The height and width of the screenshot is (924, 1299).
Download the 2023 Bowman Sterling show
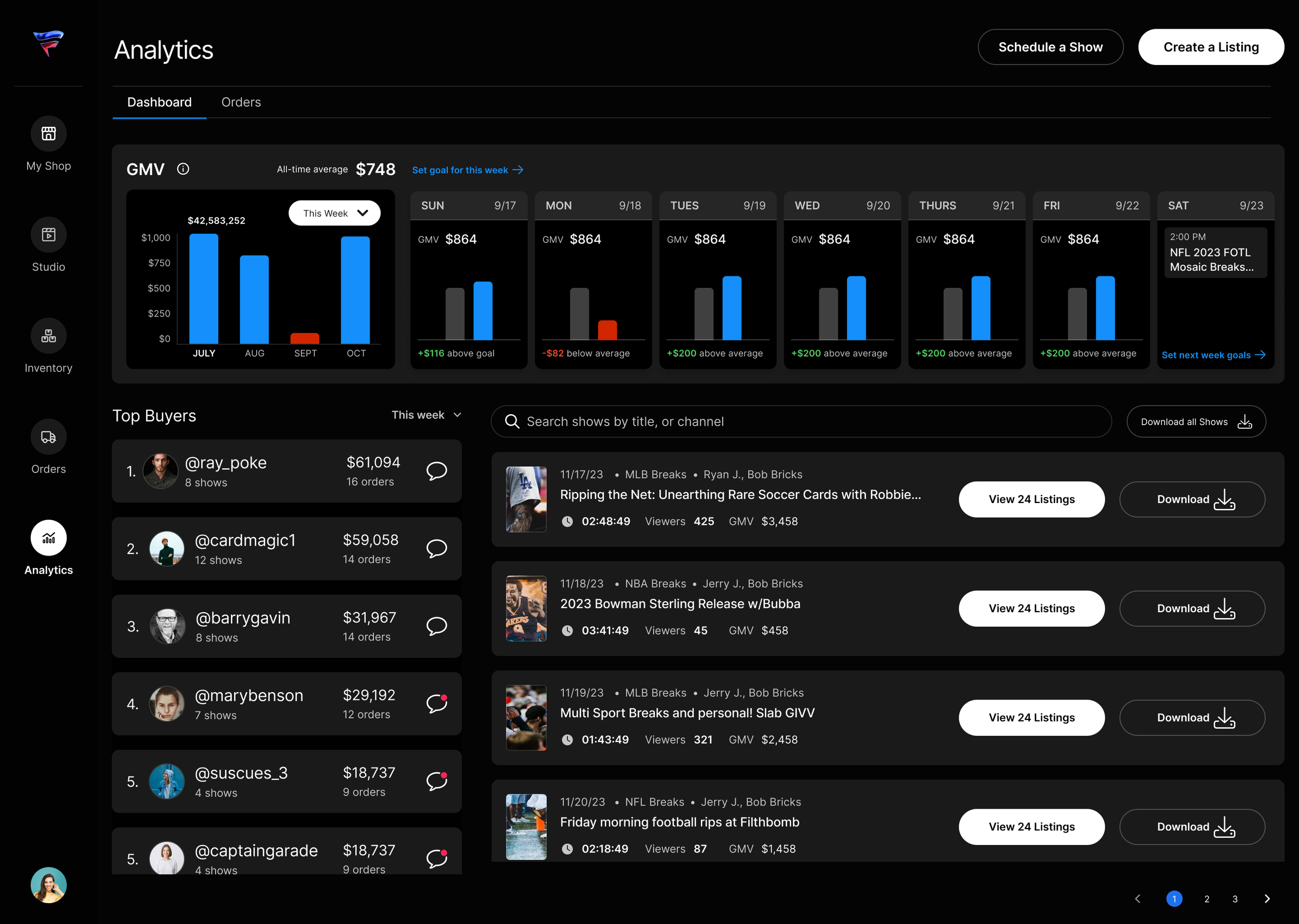click(1192, 609)
